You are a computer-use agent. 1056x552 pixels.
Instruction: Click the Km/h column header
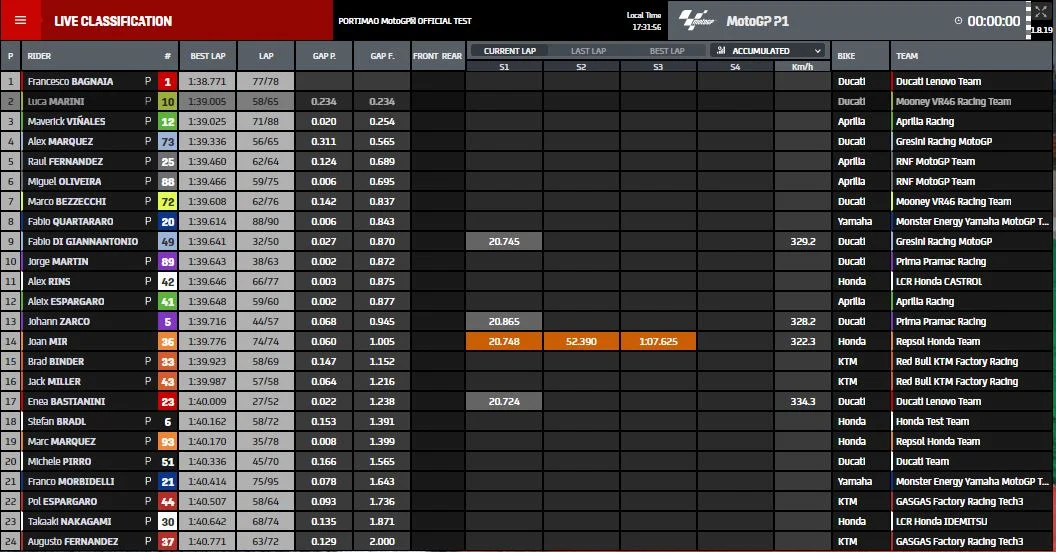coord(802,67)
